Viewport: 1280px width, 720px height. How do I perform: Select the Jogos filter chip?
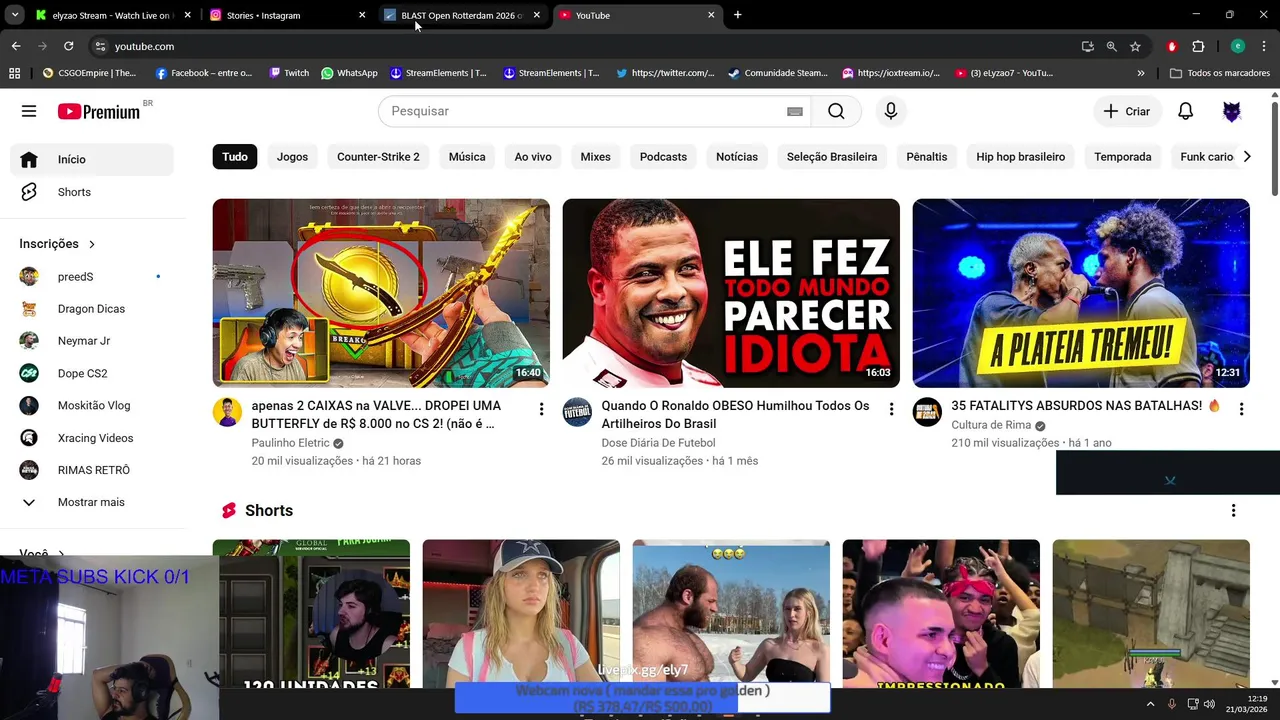292,157
